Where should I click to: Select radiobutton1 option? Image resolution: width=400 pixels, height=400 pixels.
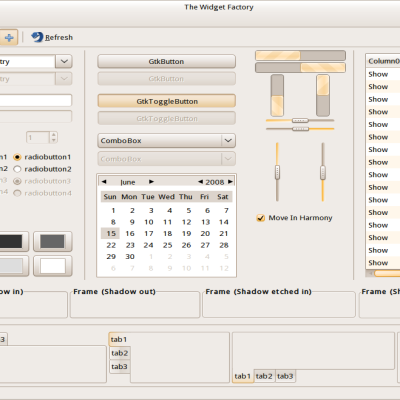[x=42, y=157]
